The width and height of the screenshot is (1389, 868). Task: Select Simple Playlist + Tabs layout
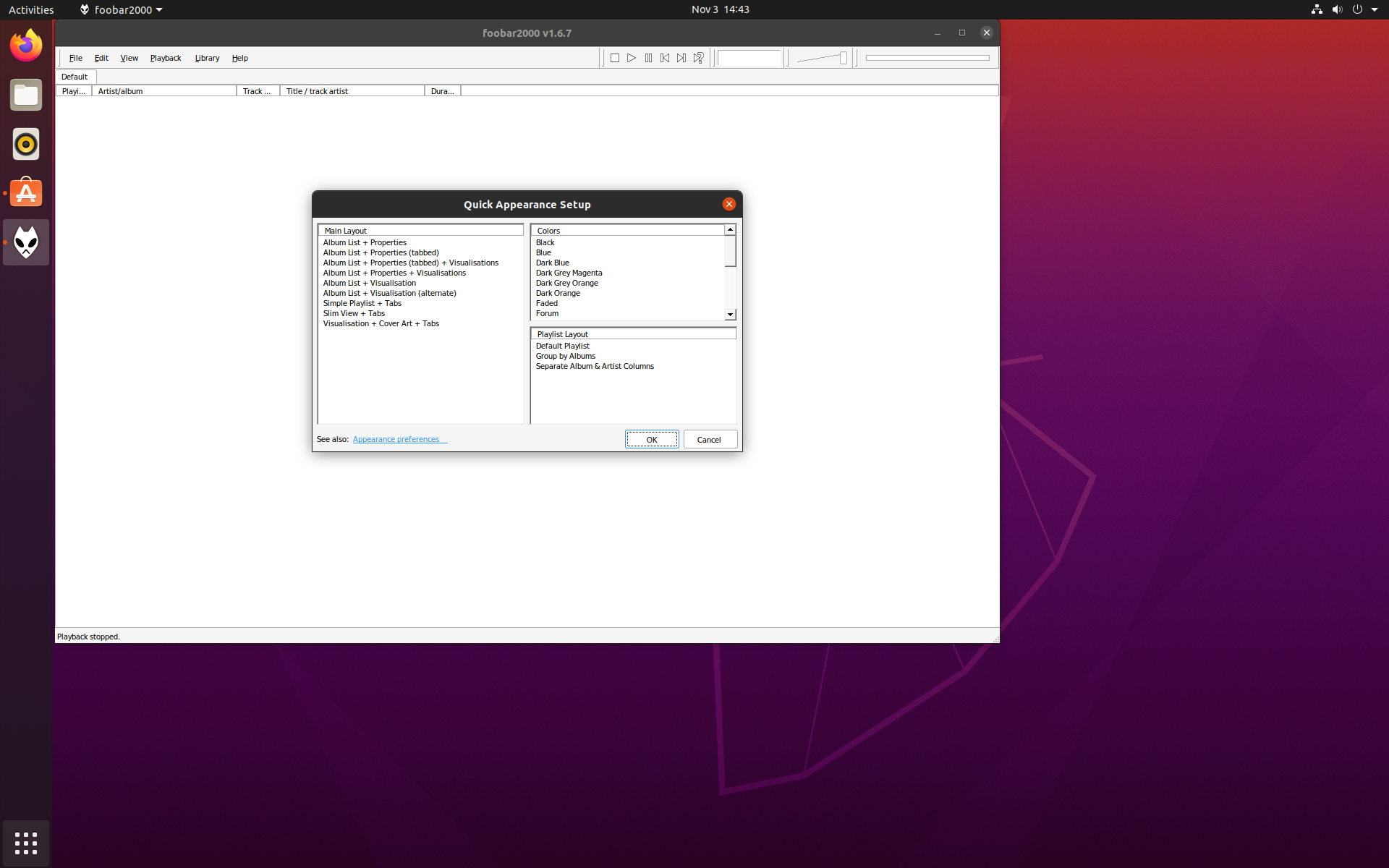[x=362, y=303]
